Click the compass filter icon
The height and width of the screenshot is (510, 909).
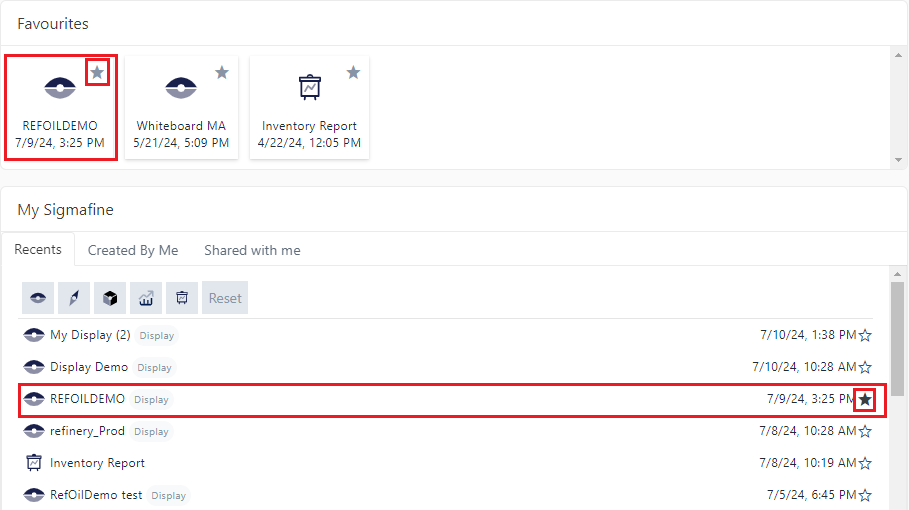point(74,298)
